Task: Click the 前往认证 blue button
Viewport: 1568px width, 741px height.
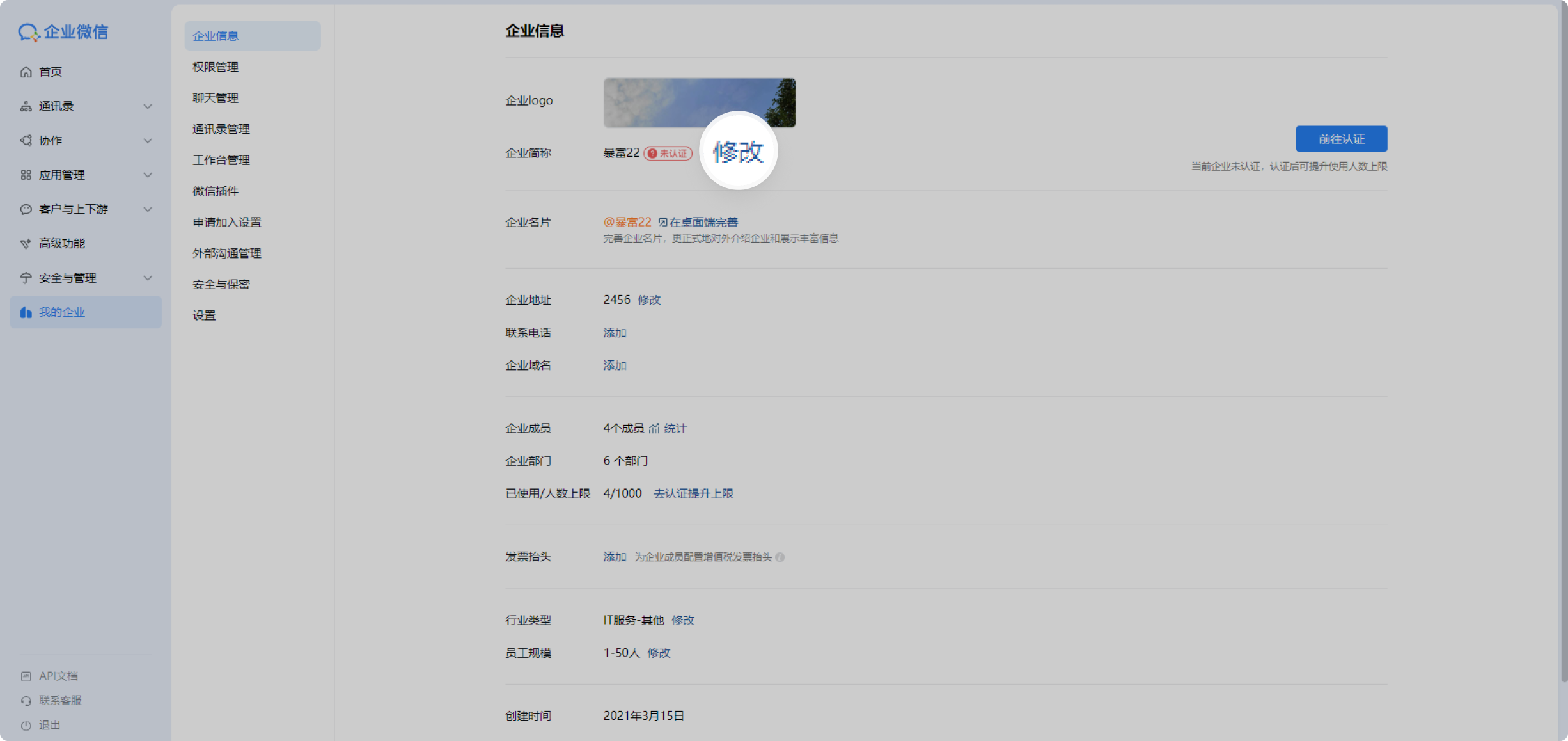Action: pos(1341,139)
